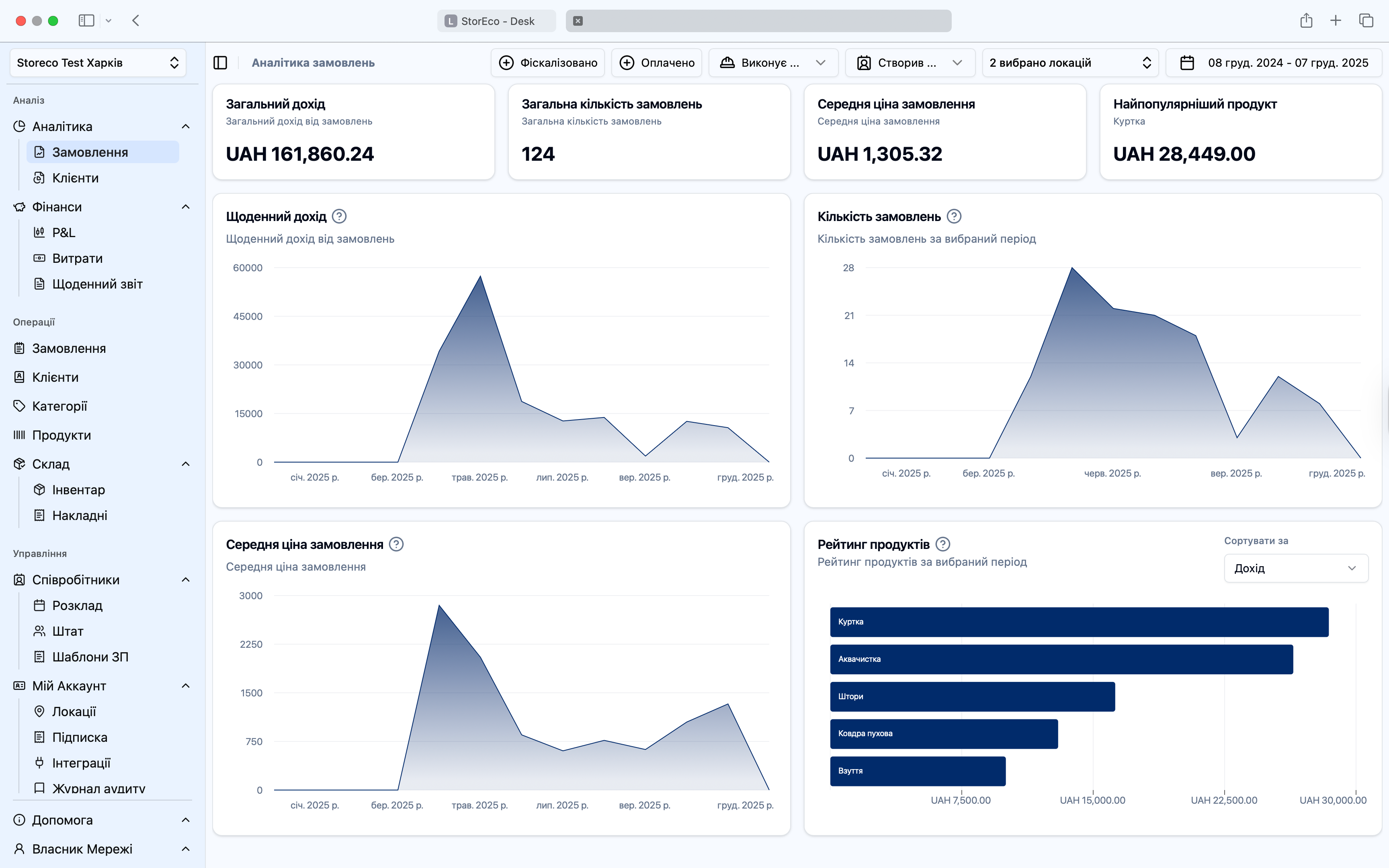The height and width of the screenshot is (868, 1389).
Task: Click the help icon next to Кількість замовлень
Action: (x=954, y=217)
